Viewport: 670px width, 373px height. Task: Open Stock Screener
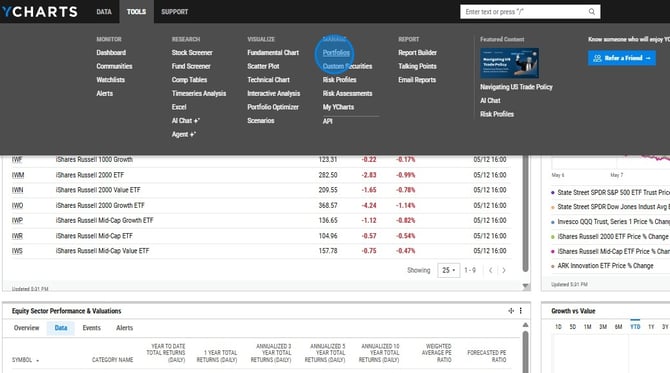[192, 53]
